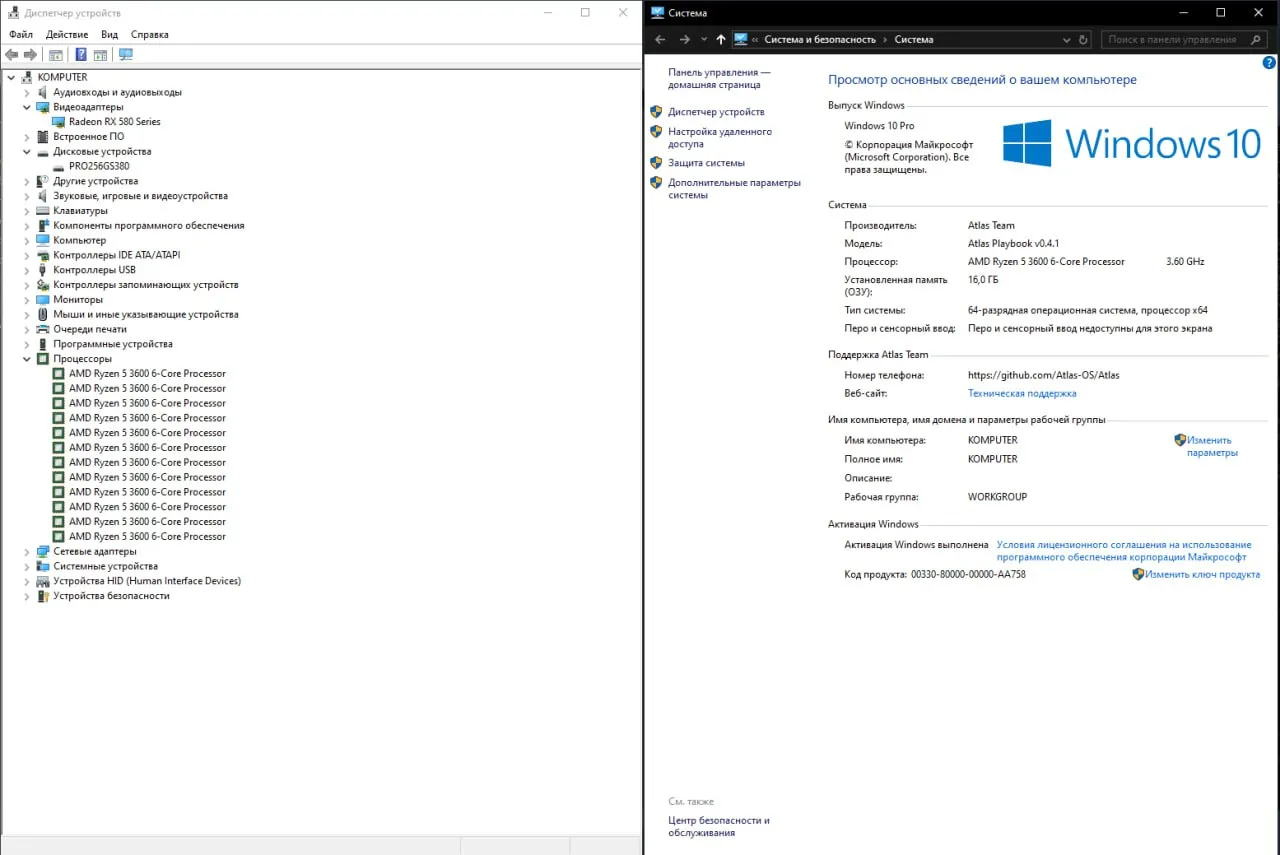Click the refresh icon in the address bar
This screenshot has height=855, width=1280.
1083,40
